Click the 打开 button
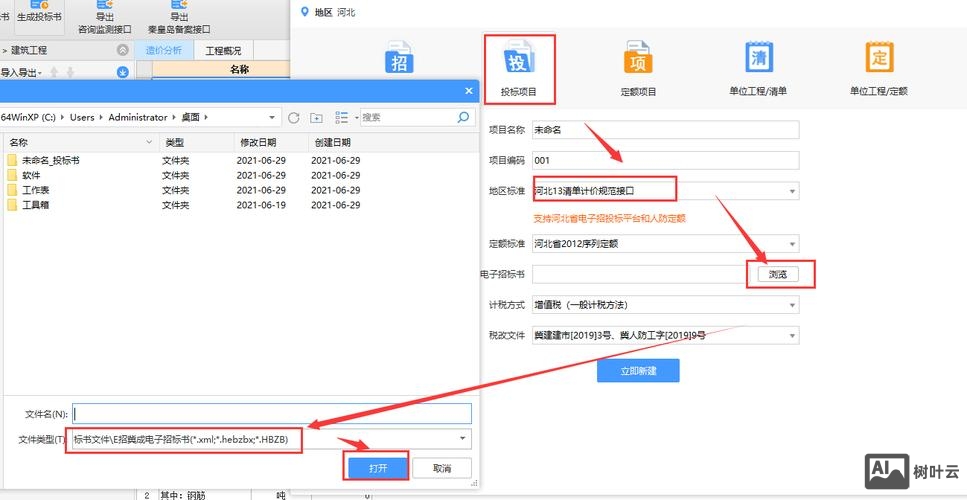 [x=377, y=468]
